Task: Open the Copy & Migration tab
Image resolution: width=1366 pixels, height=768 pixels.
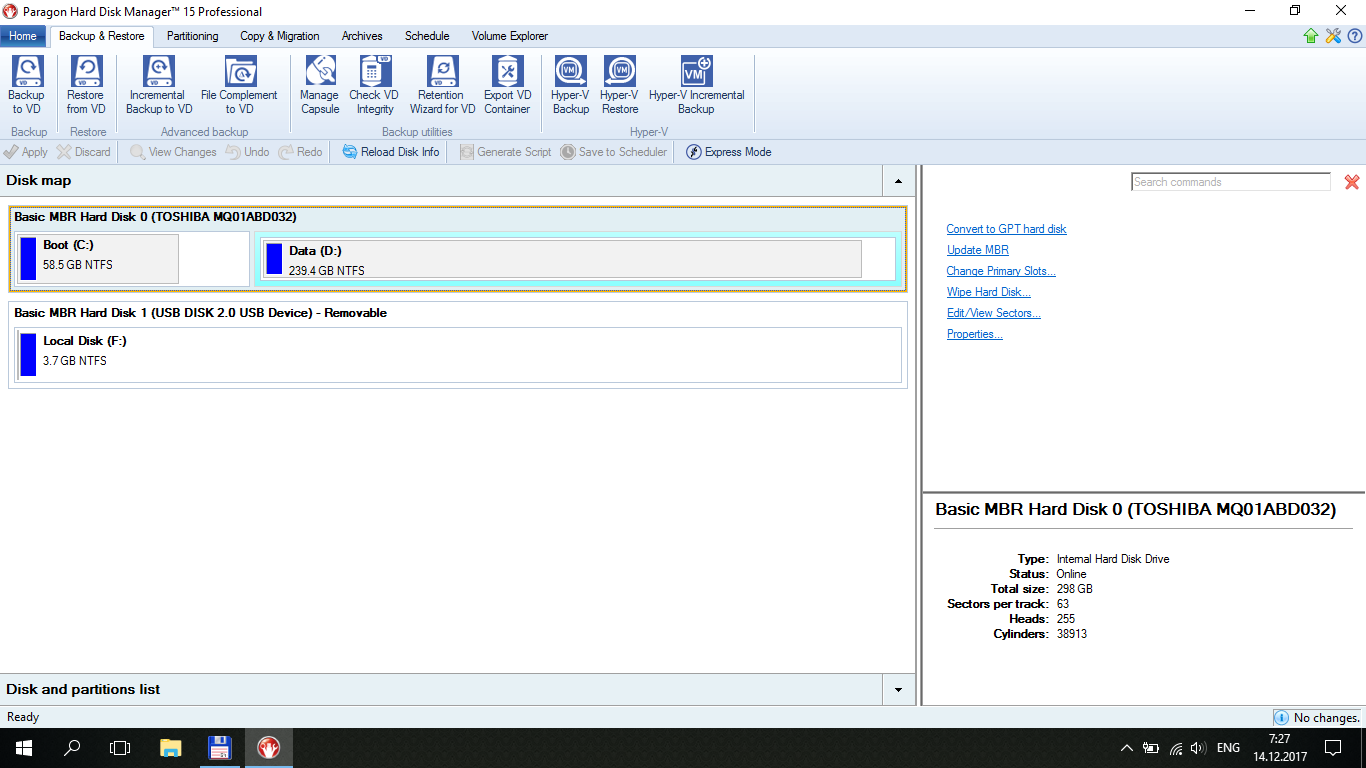Action: click(280, 36)
